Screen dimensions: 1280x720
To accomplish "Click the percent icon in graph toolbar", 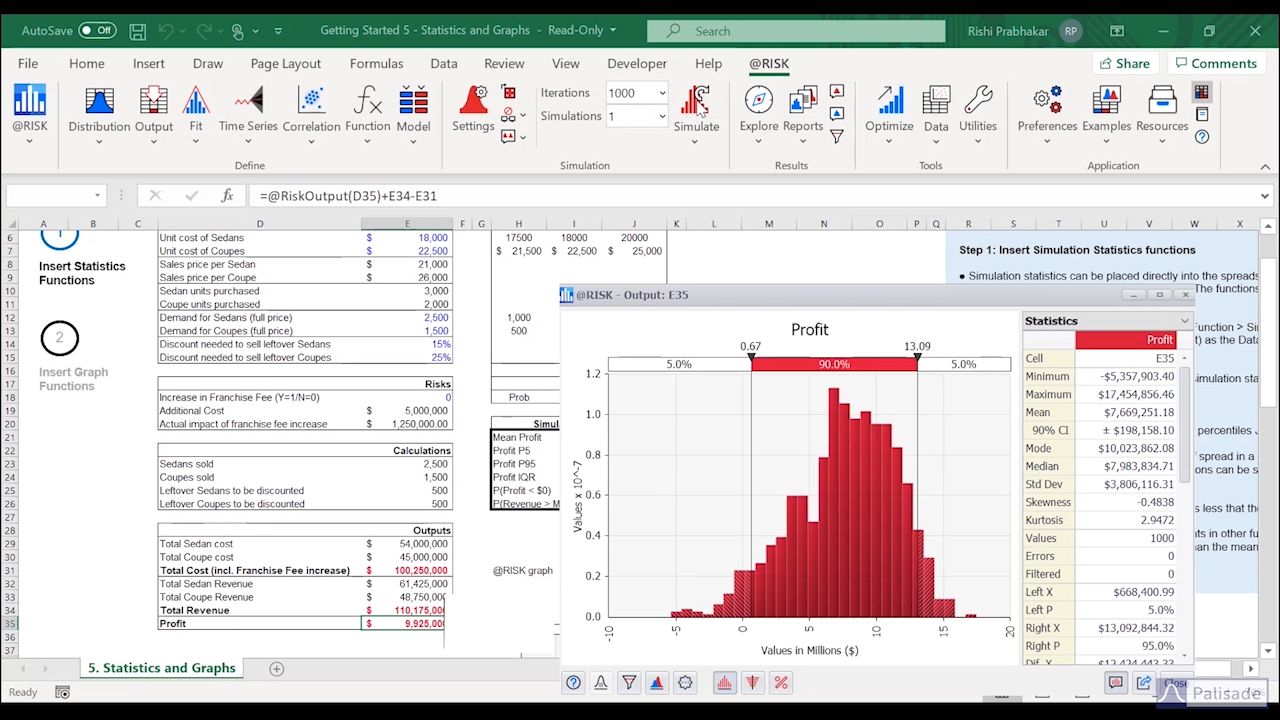I will coord(781,683).
